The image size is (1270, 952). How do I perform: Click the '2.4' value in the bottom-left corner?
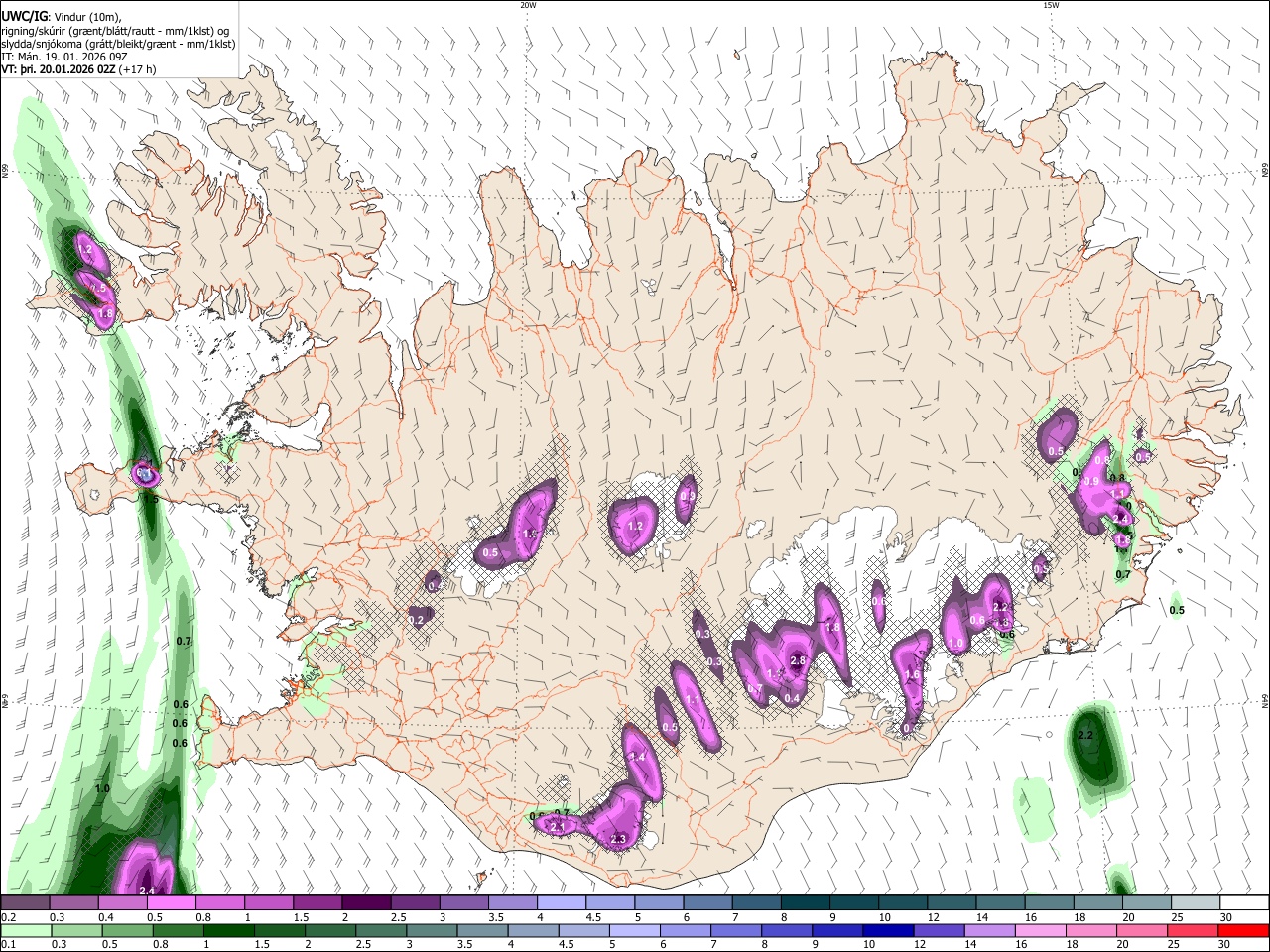click(147, 891)
